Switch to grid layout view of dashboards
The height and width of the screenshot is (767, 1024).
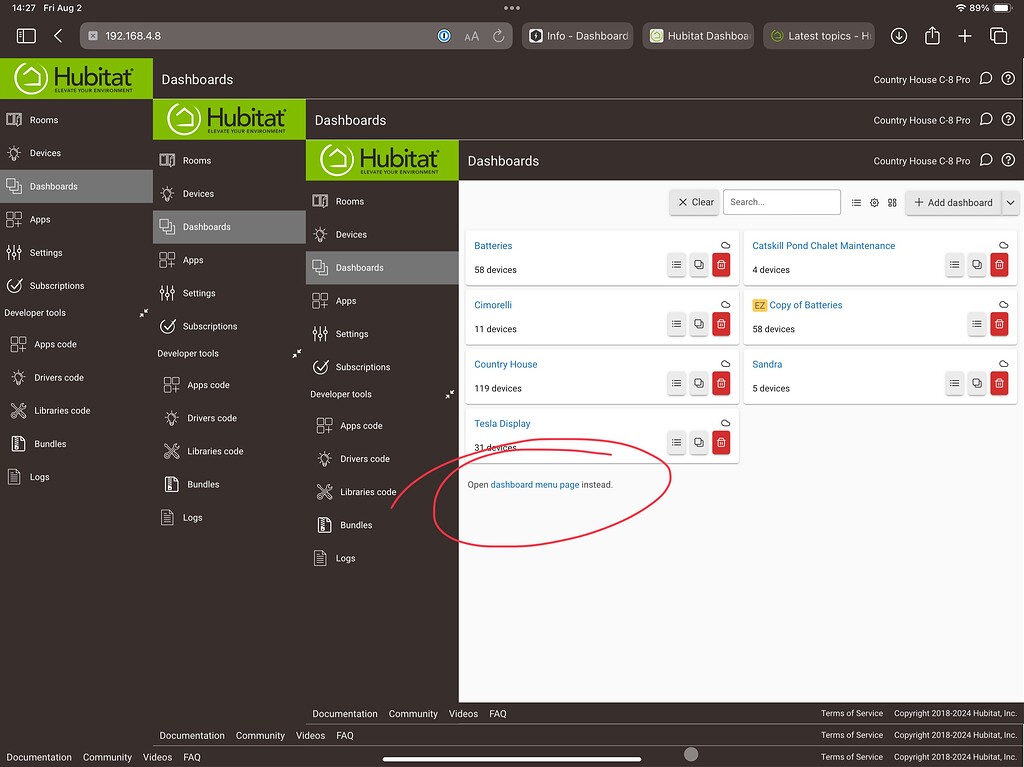coord(892,202)
